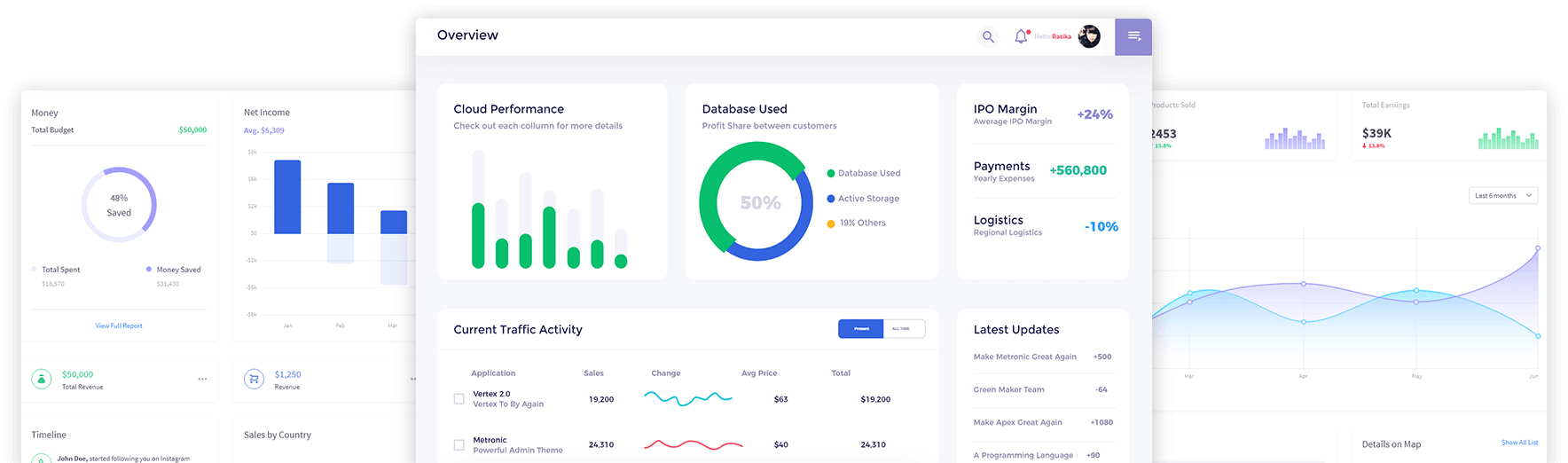Click Make Metronic Great Again update
Screen dimensions: 1568x463
pyautogui.click(x=1024, y=357)
